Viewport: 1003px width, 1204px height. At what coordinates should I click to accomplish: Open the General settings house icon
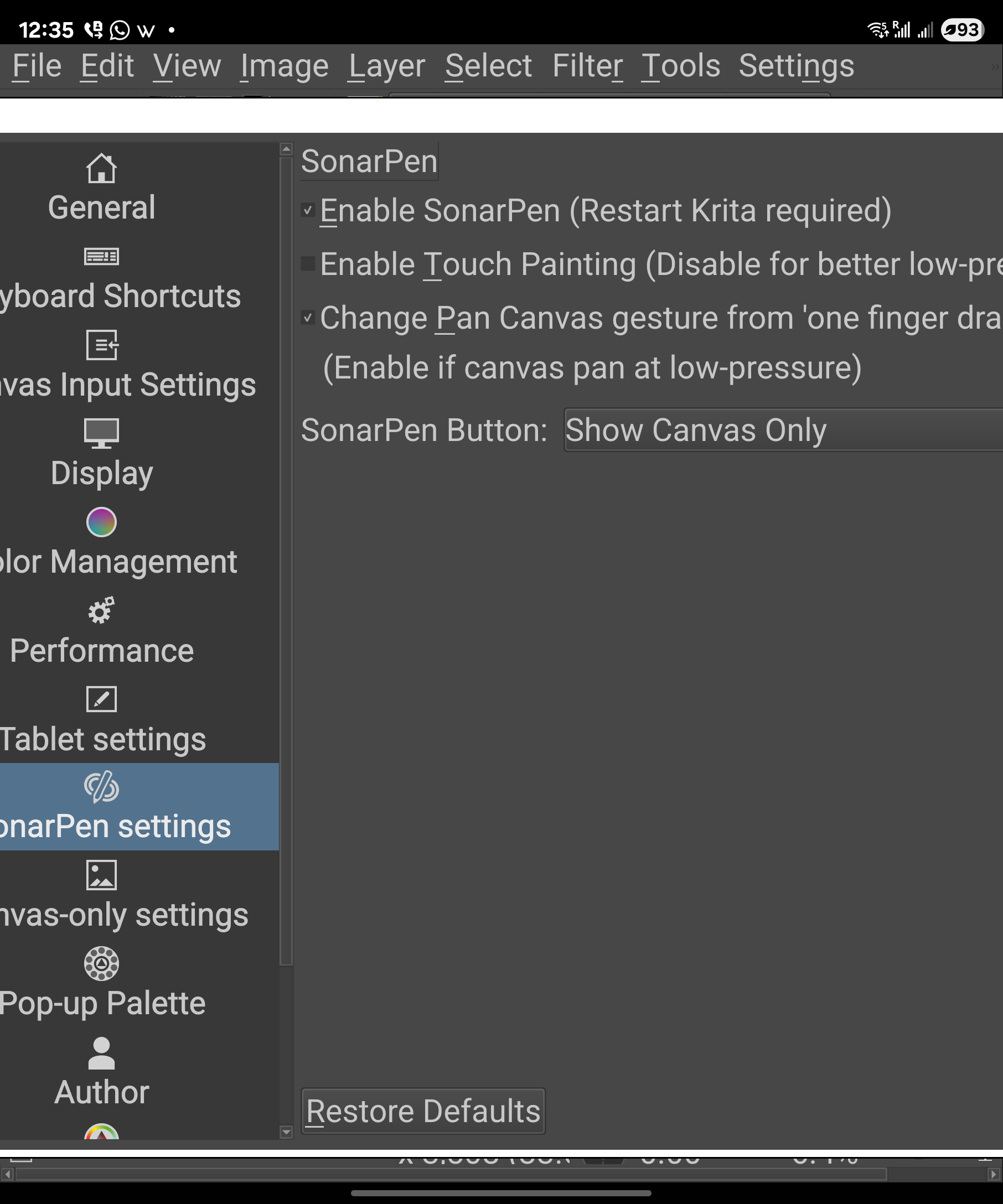pos(101,169)
